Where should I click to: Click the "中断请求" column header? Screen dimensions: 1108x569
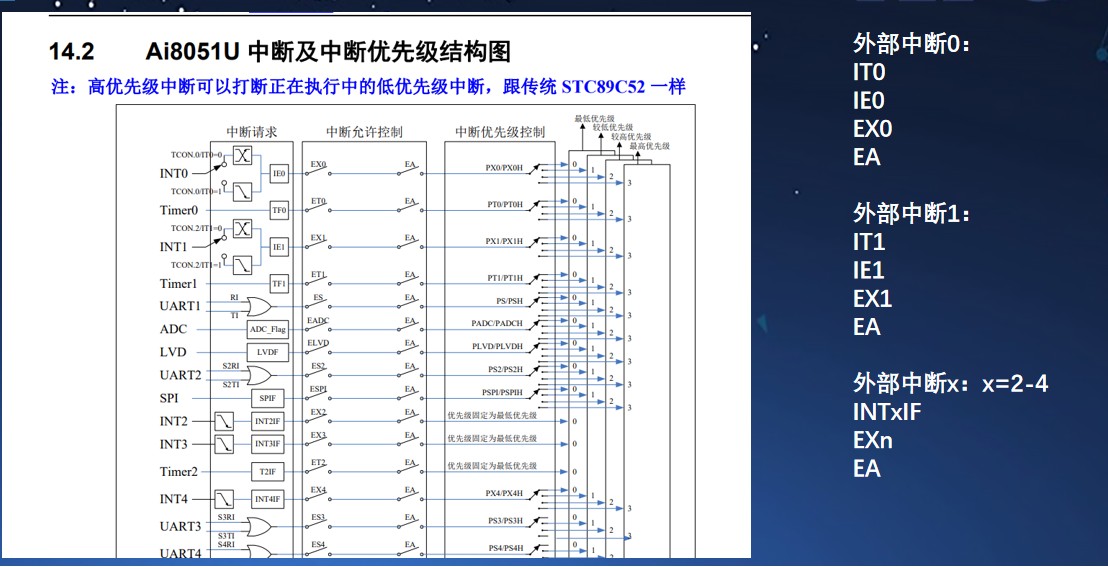click(x=252, y=131)
